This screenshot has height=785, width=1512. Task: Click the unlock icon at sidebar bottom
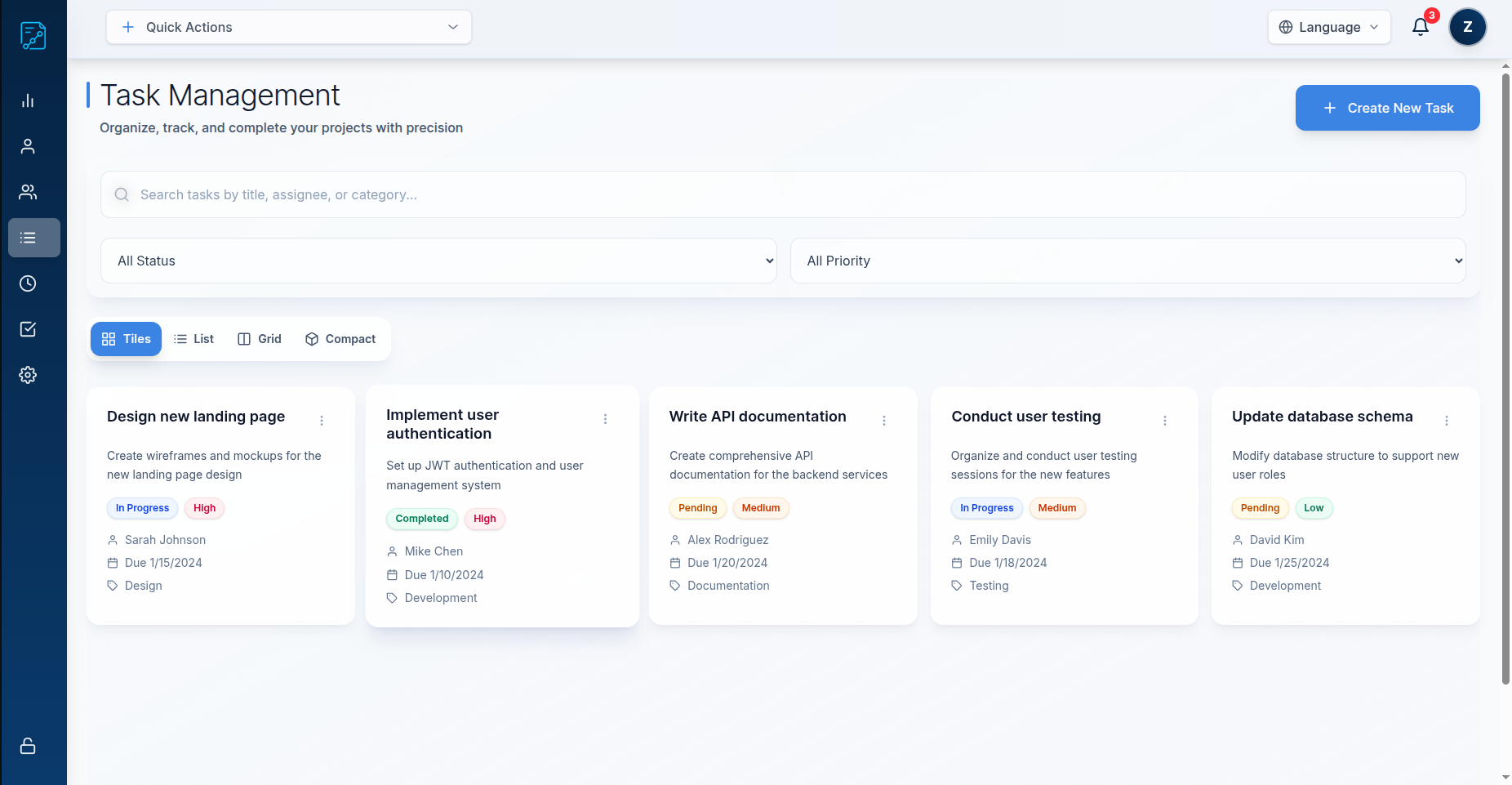28,746
